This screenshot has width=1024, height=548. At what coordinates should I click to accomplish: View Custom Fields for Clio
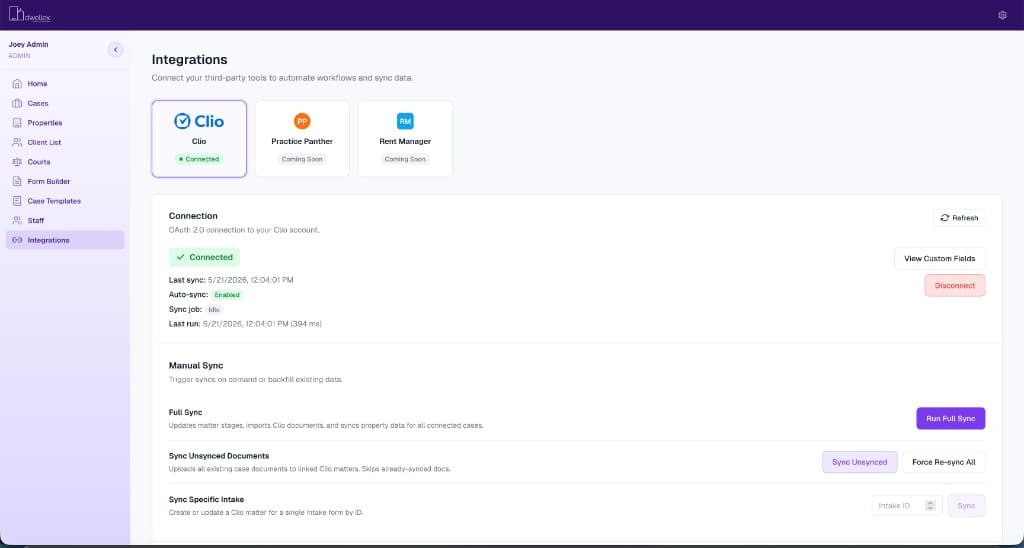(x=940, y=259)
